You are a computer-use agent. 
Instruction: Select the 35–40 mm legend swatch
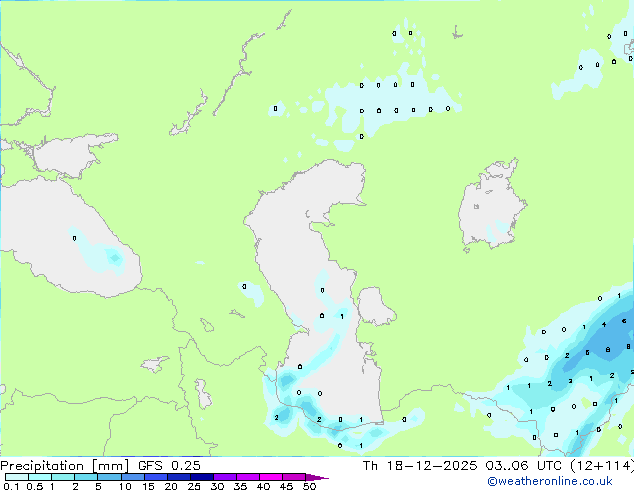pos(248,477)
